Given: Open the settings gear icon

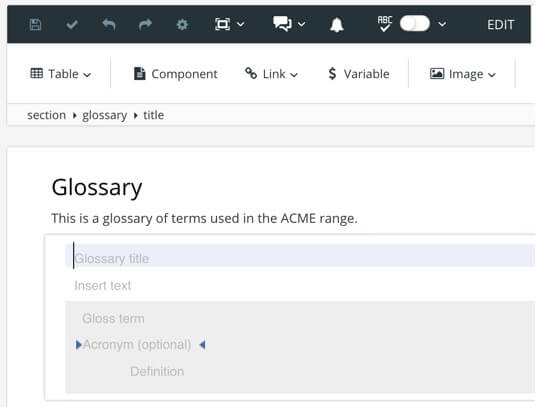Looking at the screenshot, I should (x=182, y=25).
